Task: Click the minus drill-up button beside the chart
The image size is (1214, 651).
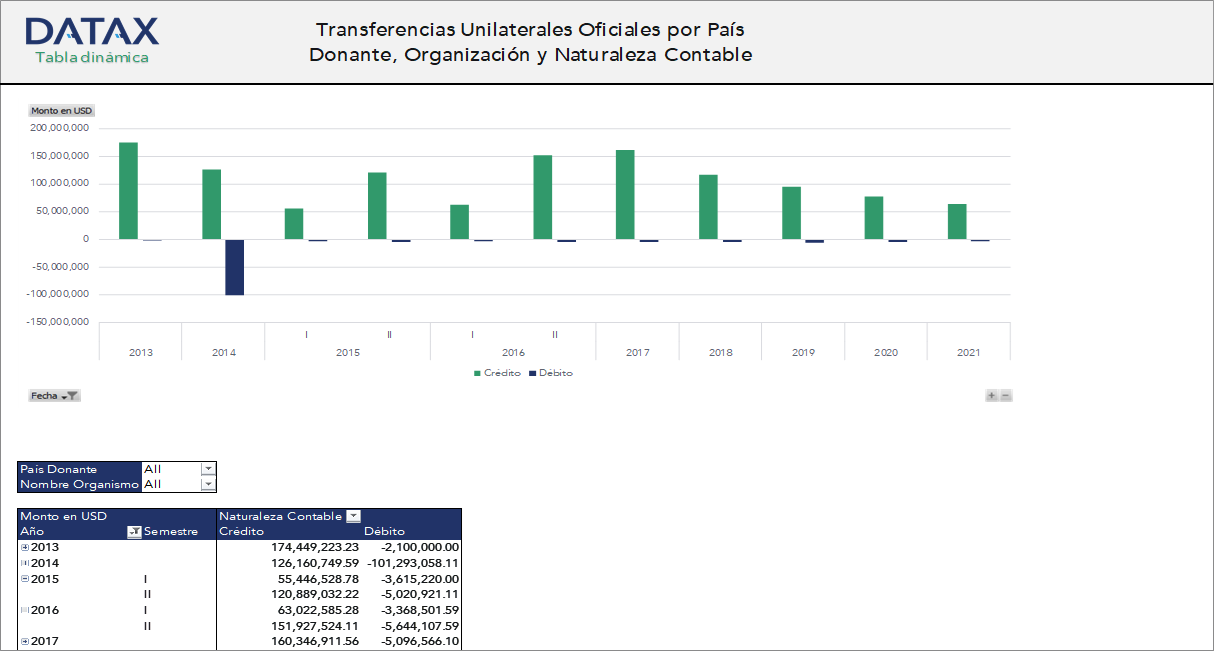Action: 1006,395
